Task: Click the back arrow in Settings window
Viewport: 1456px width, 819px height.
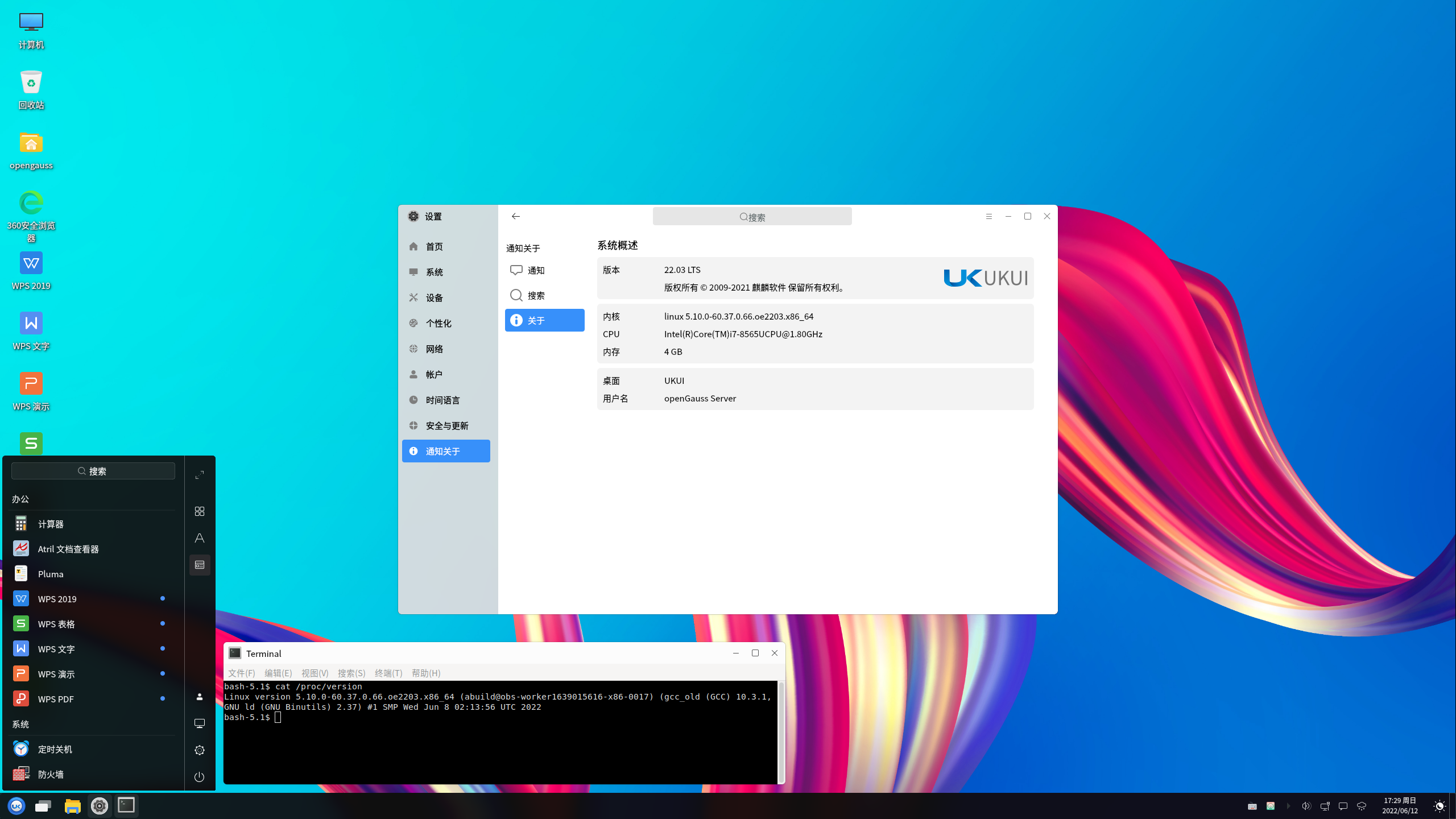Action: pyautogui.click(x=516, y=216)
